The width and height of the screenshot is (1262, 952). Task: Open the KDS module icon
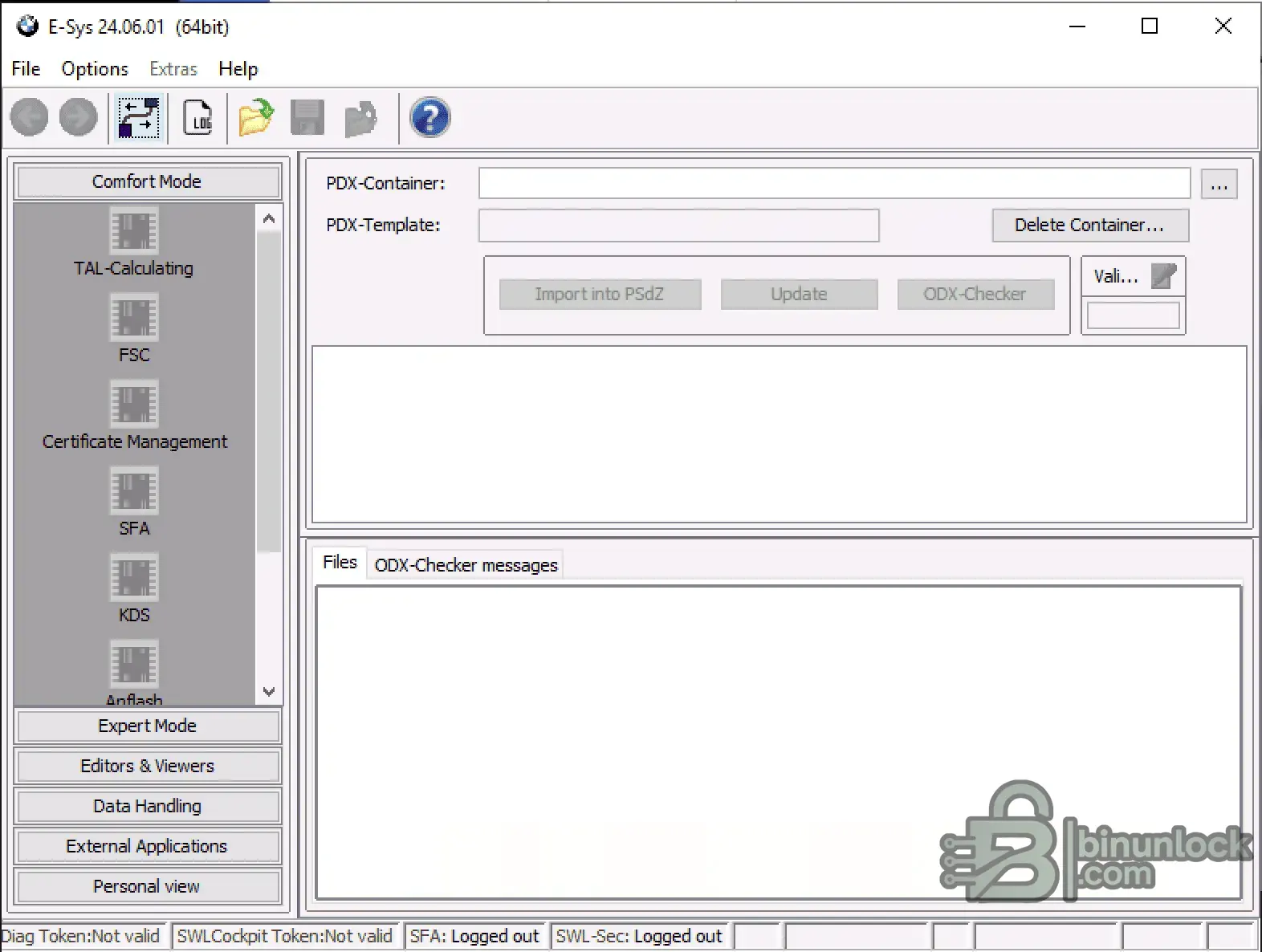(134, 577)
